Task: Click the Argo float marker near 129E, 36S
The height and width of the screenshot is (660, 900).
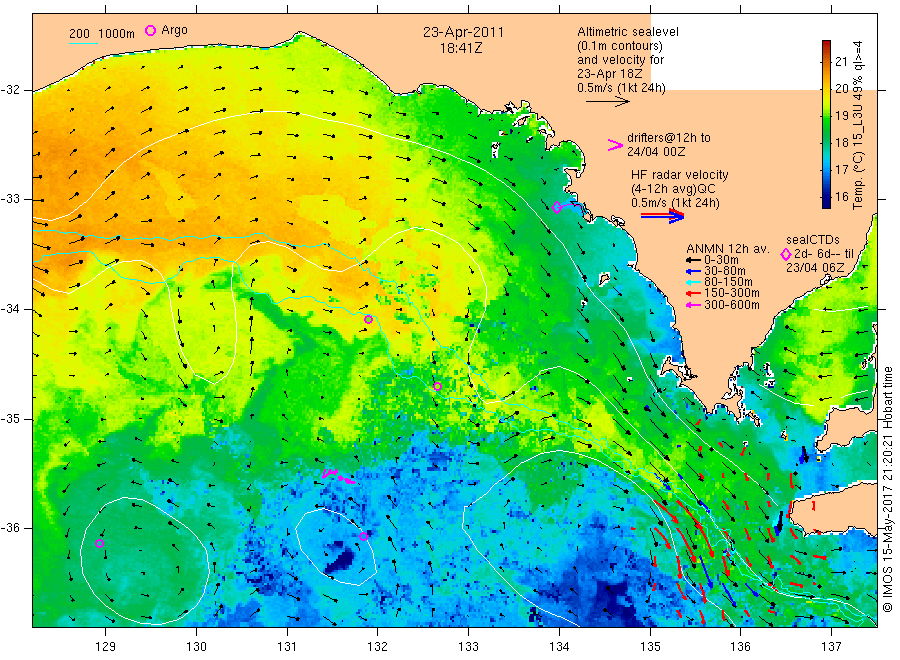Action: tap(99, 543)
